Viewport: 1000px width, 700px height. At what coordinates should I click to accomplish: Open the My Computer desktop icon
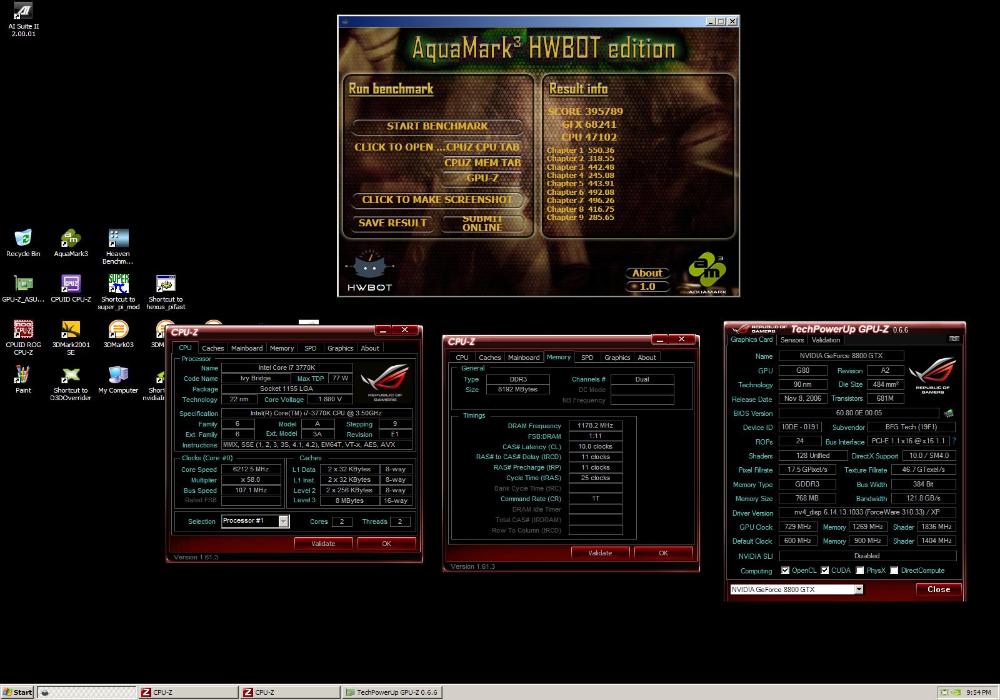pos(118,379)
